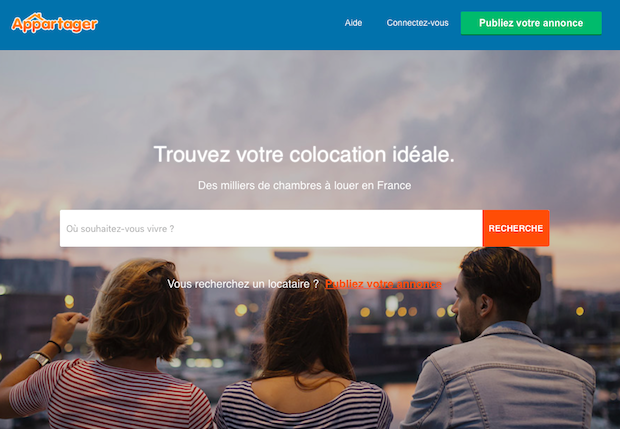Click the Vous recherchez un locataire text
Screen dimensions: 620x429
click(x=243, y=284)
